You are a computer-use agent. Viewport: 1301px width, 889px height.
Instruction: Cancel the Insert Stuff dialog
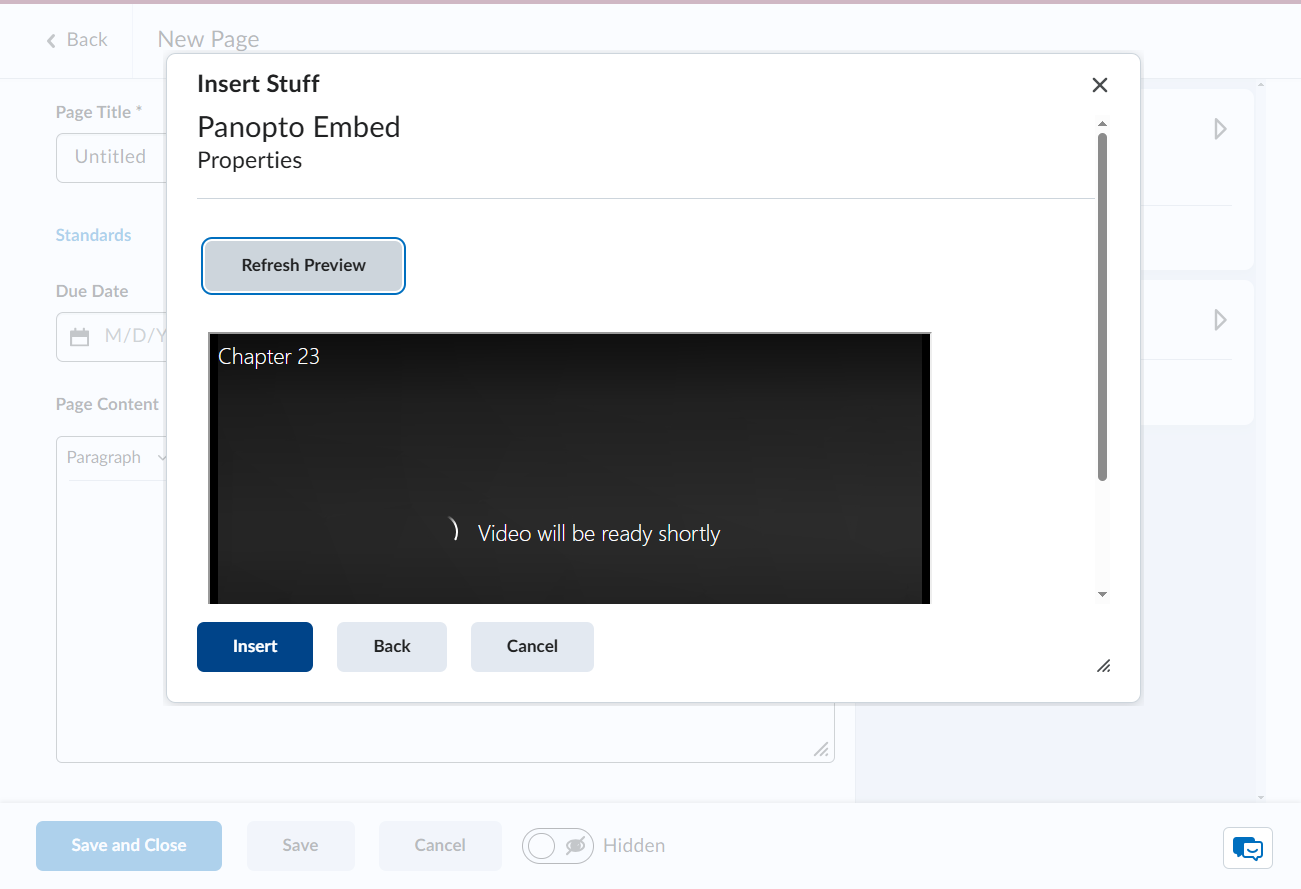(x=532, y=647)
